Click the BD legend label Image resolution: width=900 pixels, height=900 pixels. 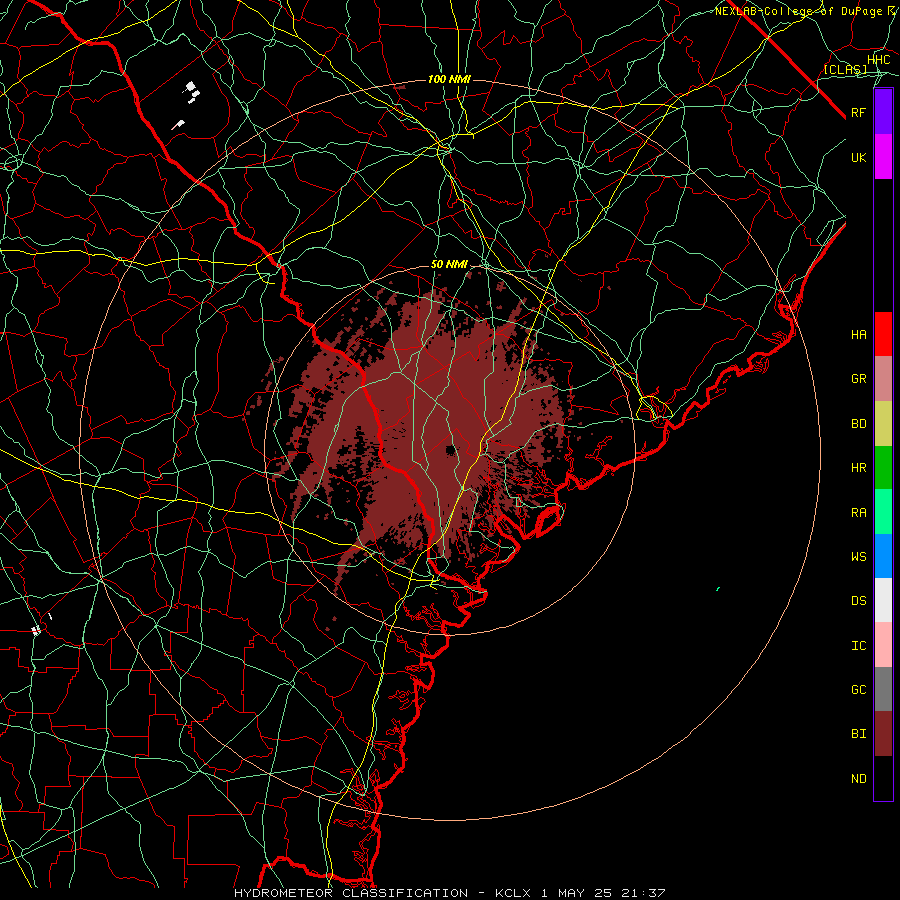click(x=859, y=424)
